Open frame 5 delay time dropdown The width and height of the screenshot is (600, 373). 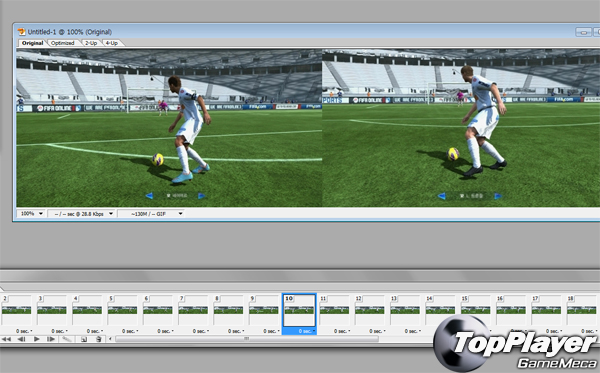click(x=130, y=331)
